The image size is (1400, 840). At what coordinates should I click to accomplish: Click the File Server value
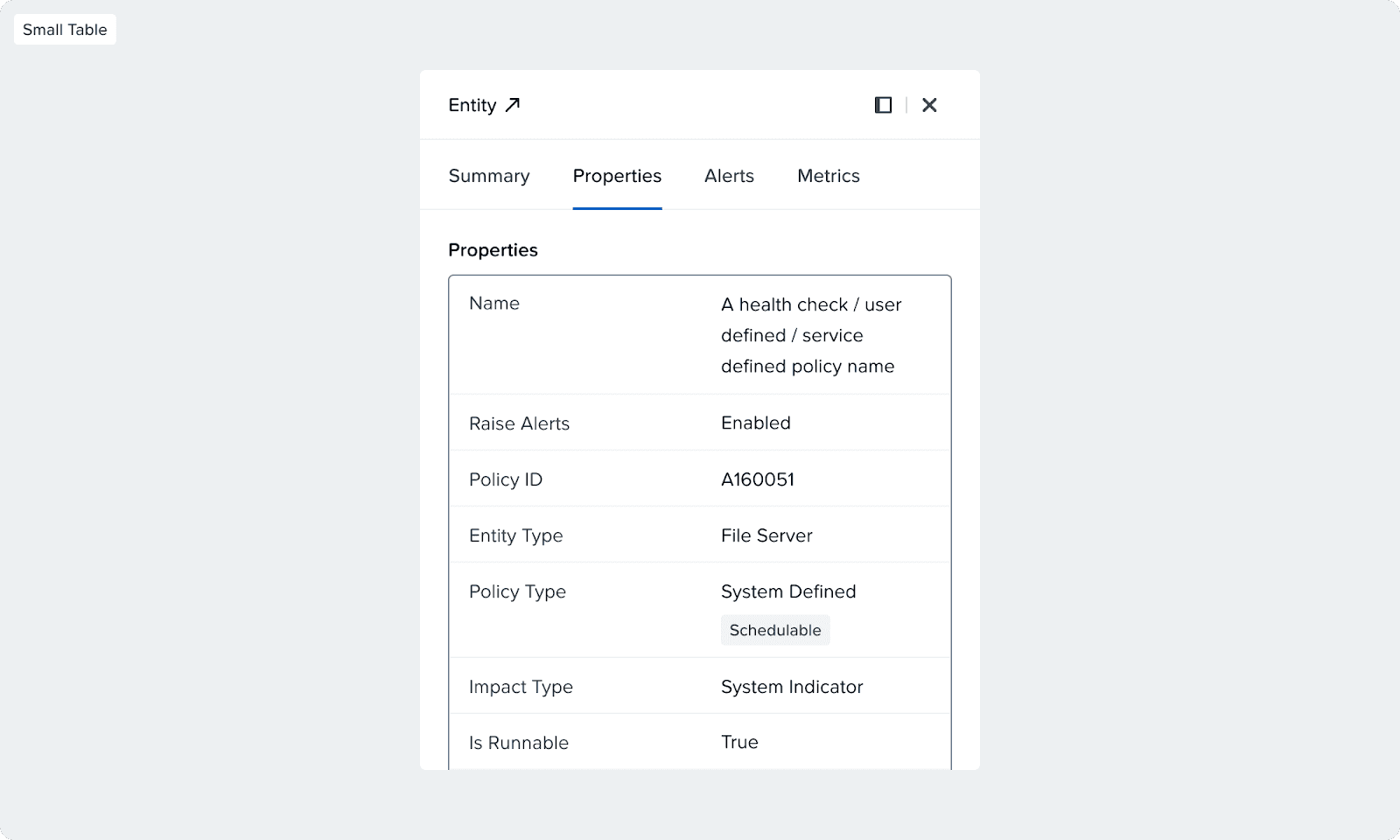tap(766, 535)
